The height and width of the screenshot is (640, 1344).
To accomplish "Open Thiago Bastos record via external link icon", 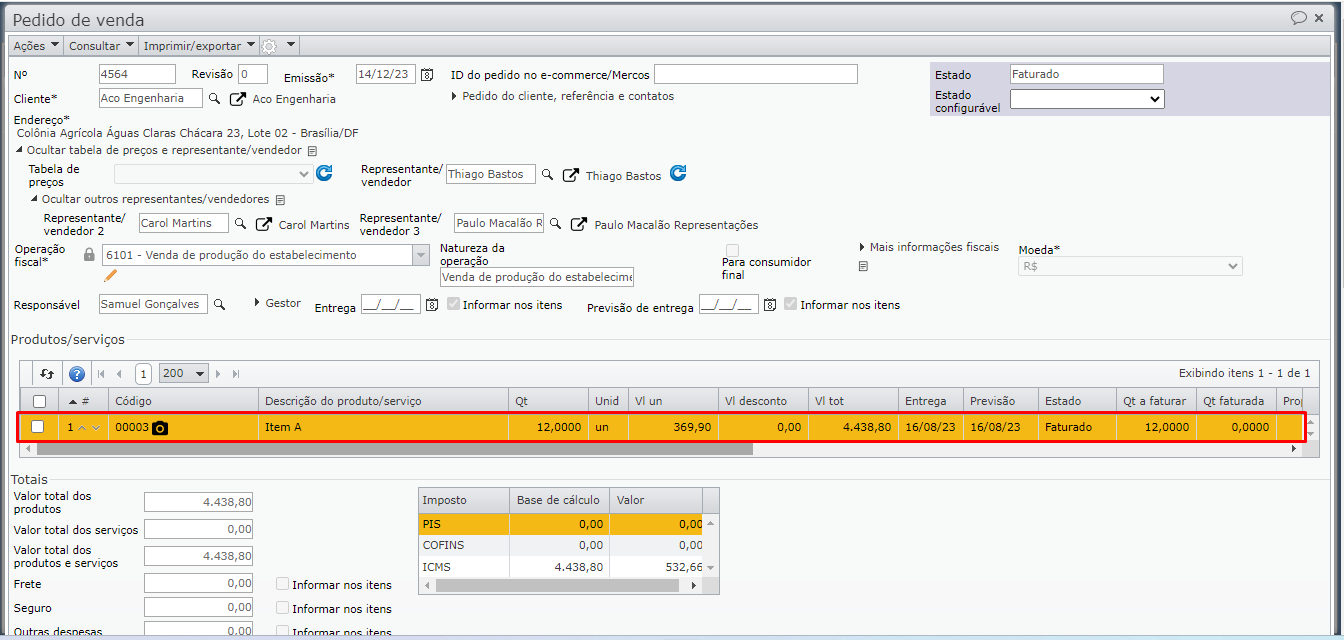I will [x=570, y=175].
